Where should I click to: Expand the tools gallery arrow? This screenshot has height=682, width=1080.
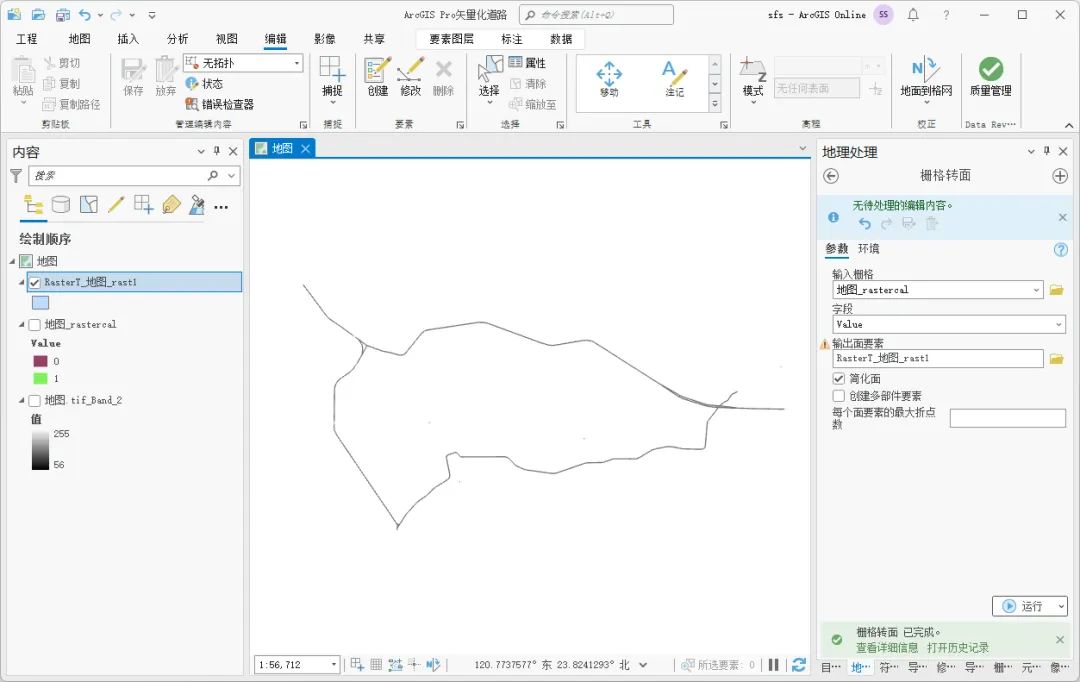715,104
